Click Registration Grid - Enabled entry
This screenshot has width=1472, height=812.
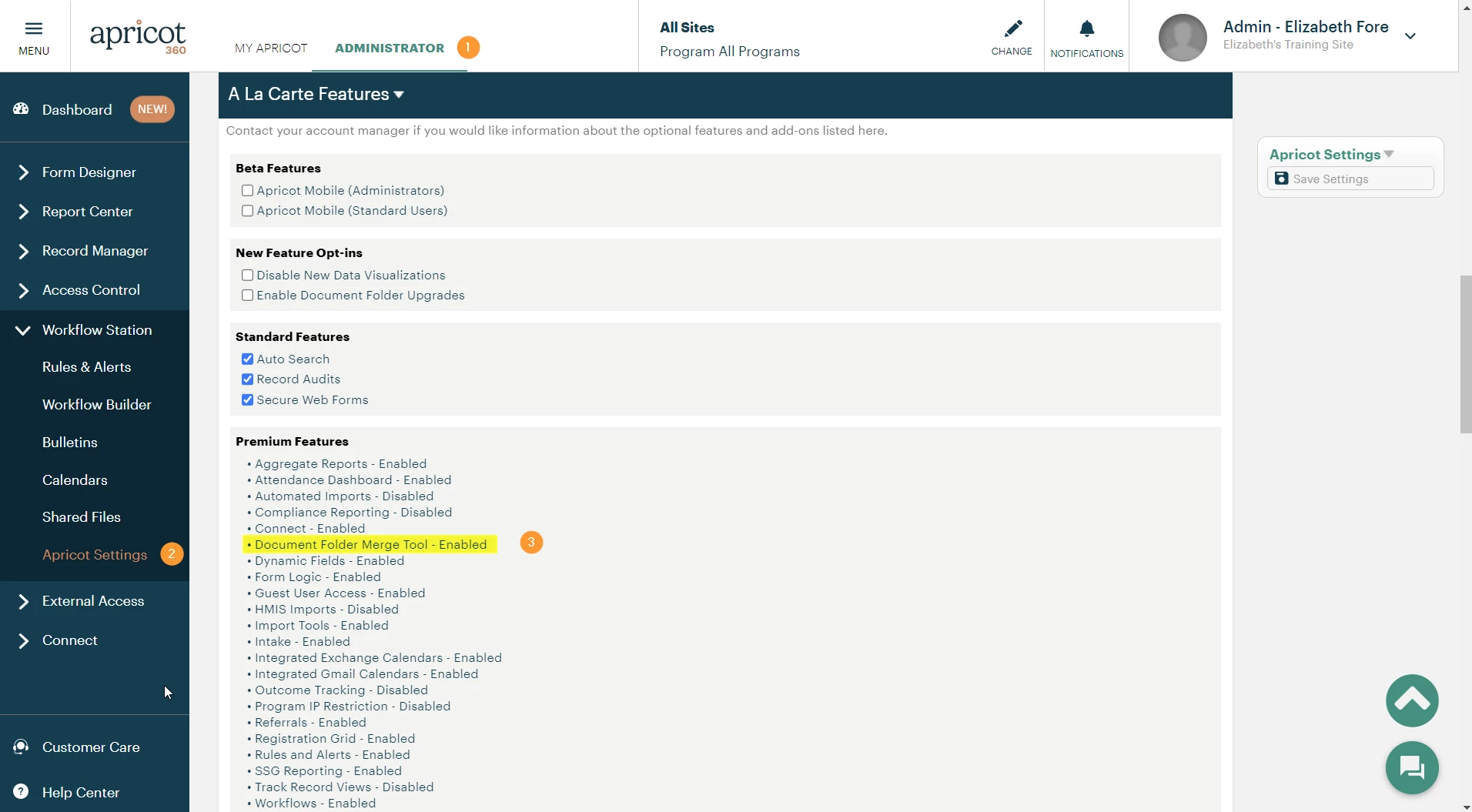pos(335,739)
